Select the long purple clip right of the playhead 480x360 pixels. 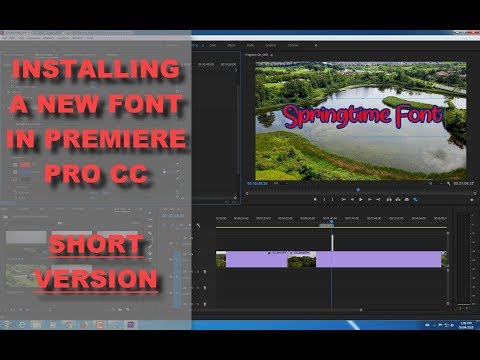pos(379,259)
